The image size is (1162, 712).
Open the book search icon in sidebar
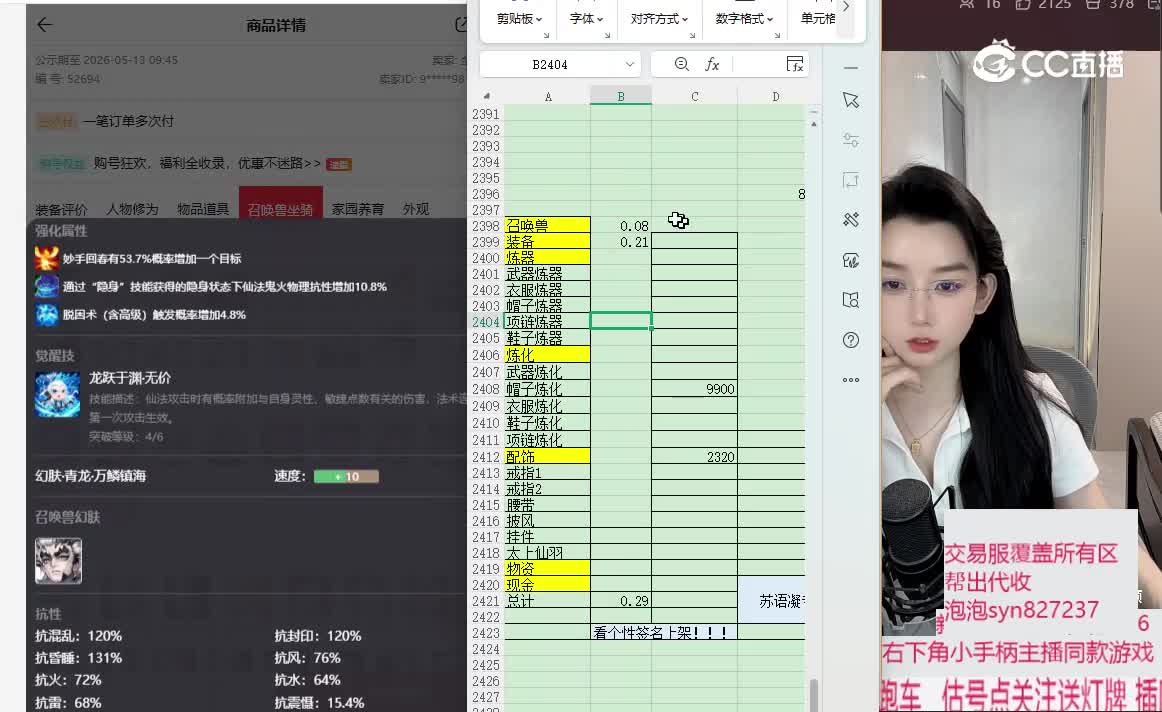pyautogui.click(x=851, y=300)
